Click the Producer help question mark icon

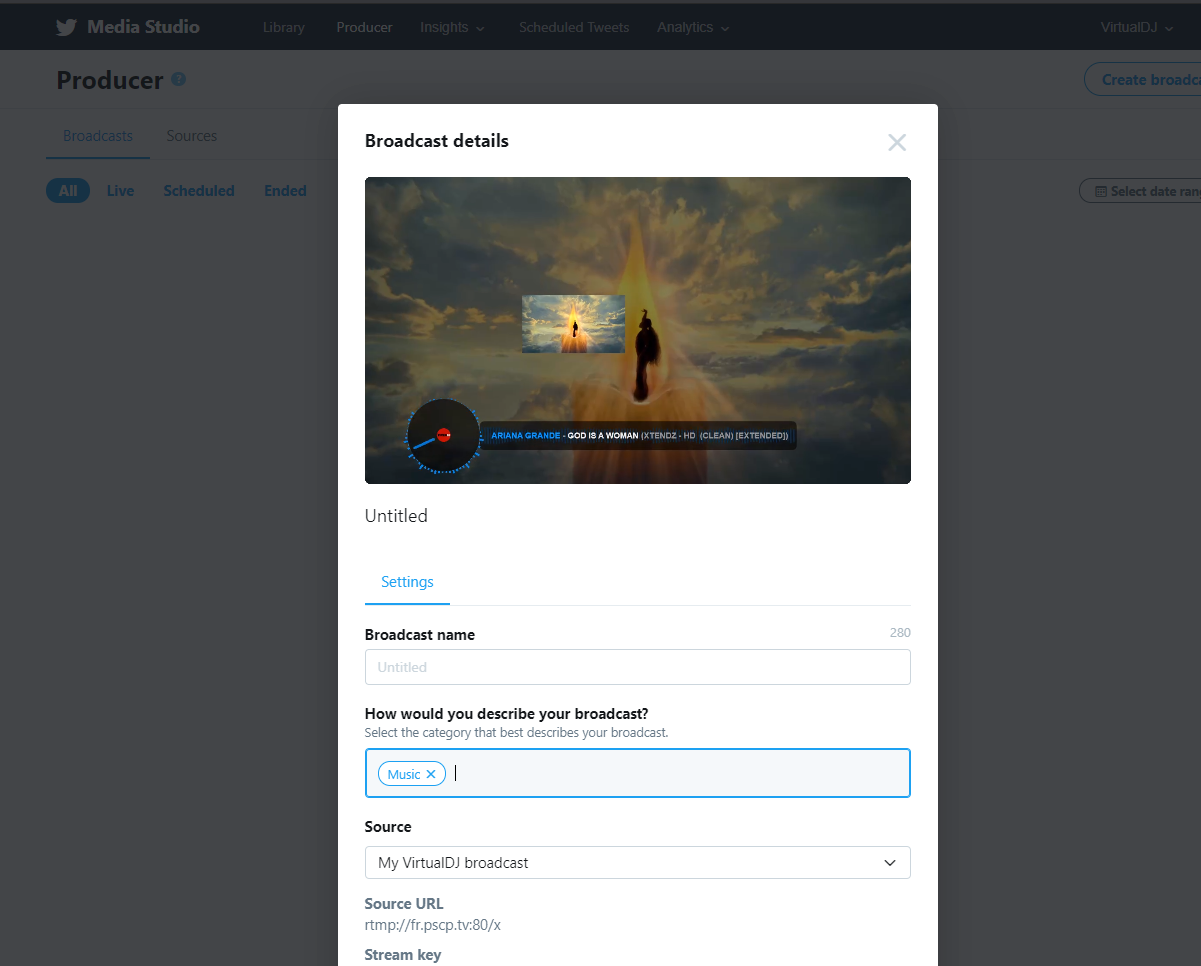(178, 79)
